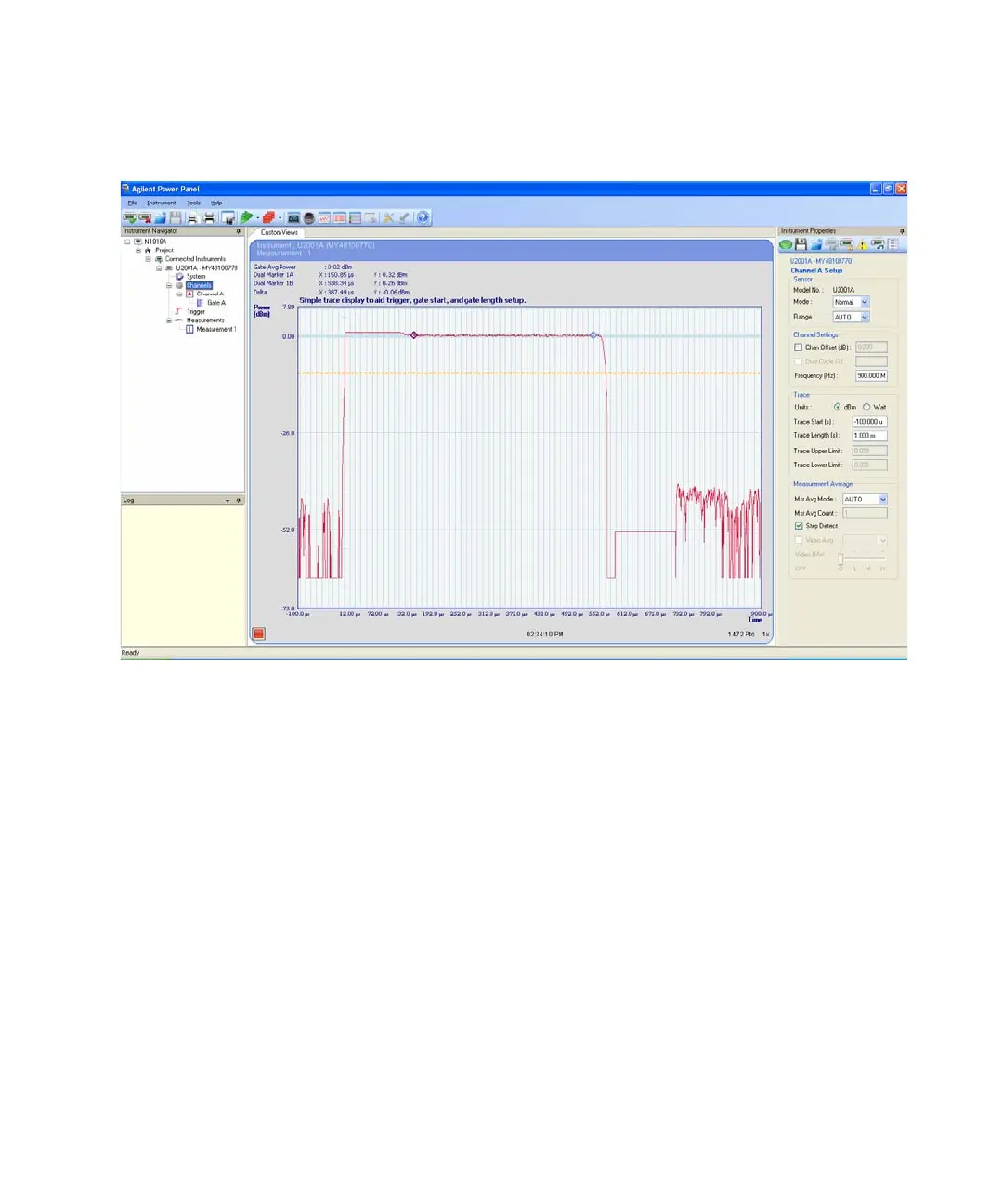Open the Help menu

(216, 203)
